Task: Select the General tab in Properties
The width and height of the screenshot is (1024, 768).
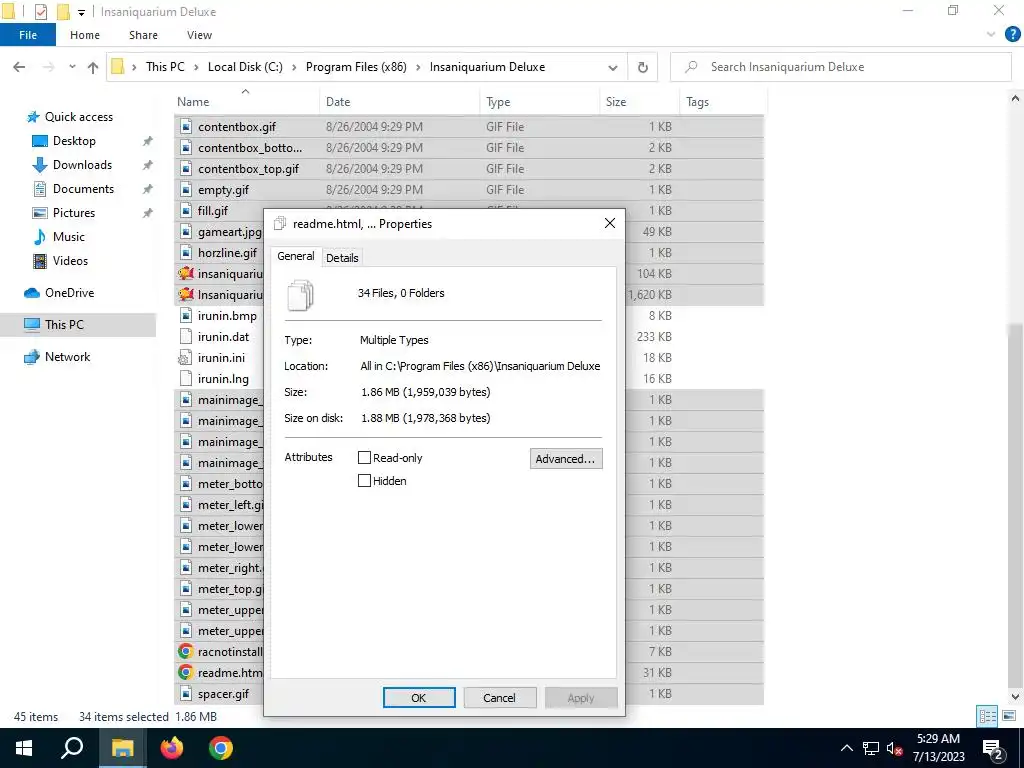Action: pyautogui.click(x=296, y=256)
